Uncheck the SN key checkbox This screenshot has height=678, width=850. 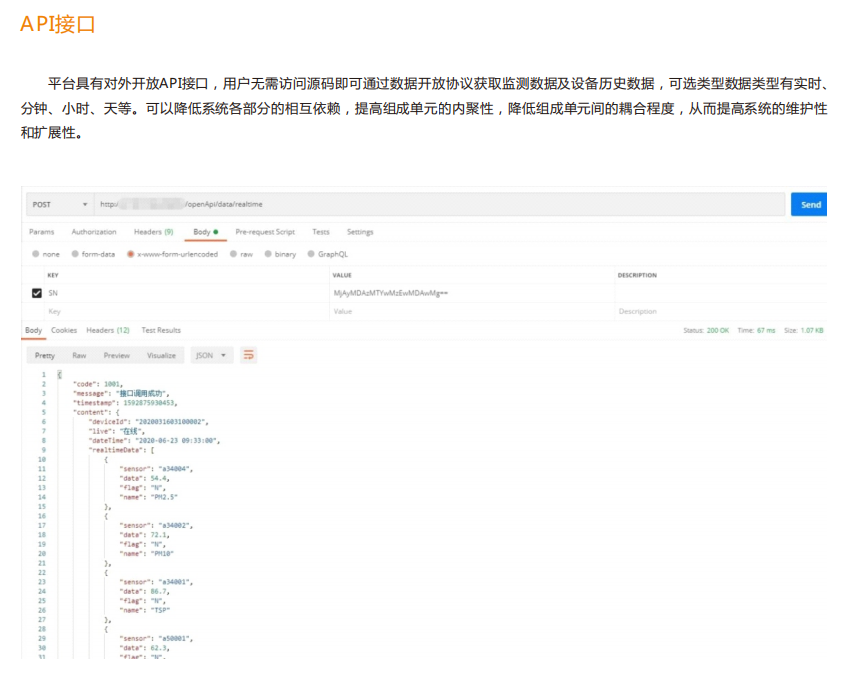pyautogui.click(x=37, y=293)
